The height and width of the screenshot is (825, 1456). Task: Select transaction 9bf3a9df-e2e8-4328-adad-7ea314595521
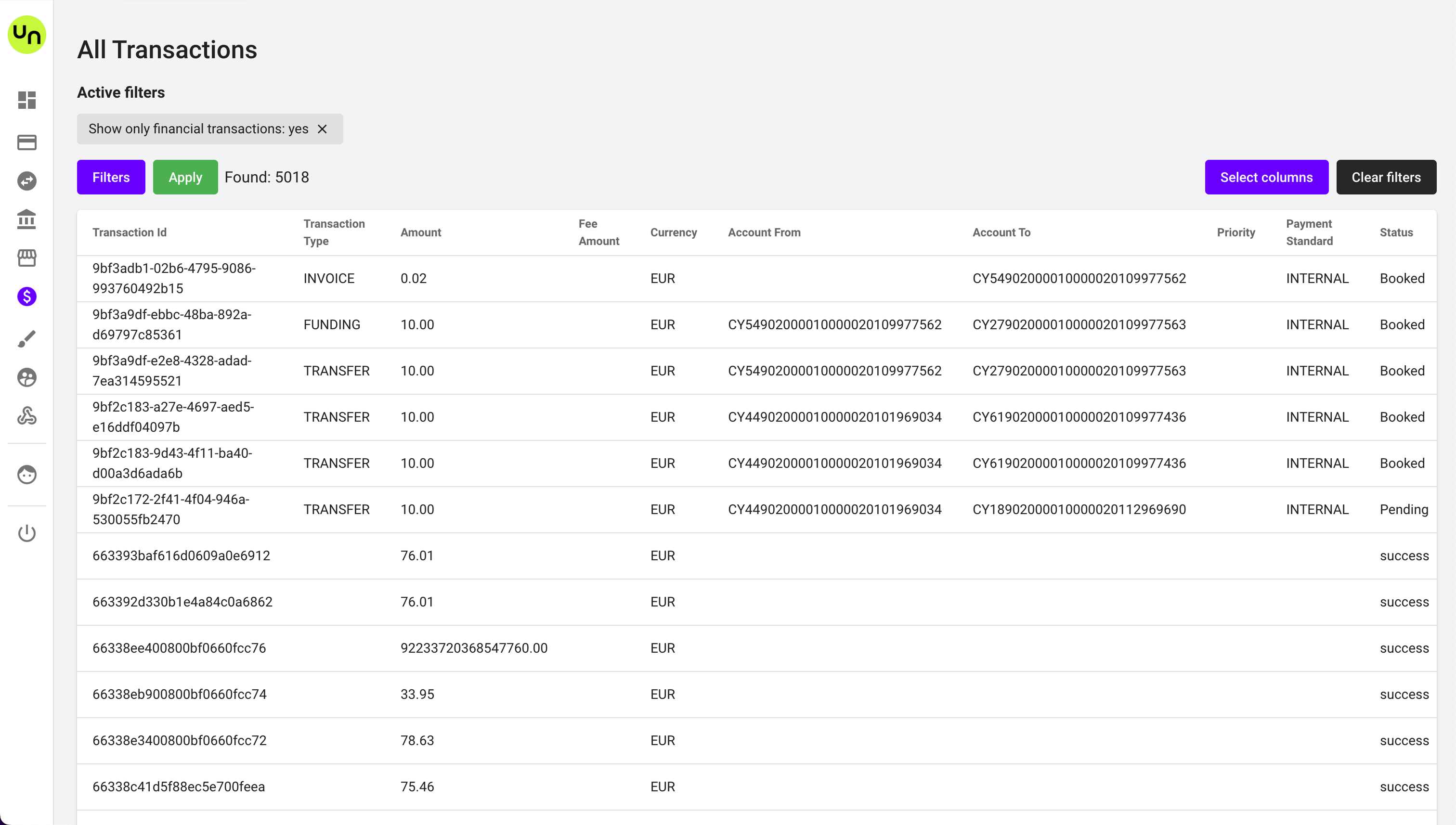pos(172,371)
